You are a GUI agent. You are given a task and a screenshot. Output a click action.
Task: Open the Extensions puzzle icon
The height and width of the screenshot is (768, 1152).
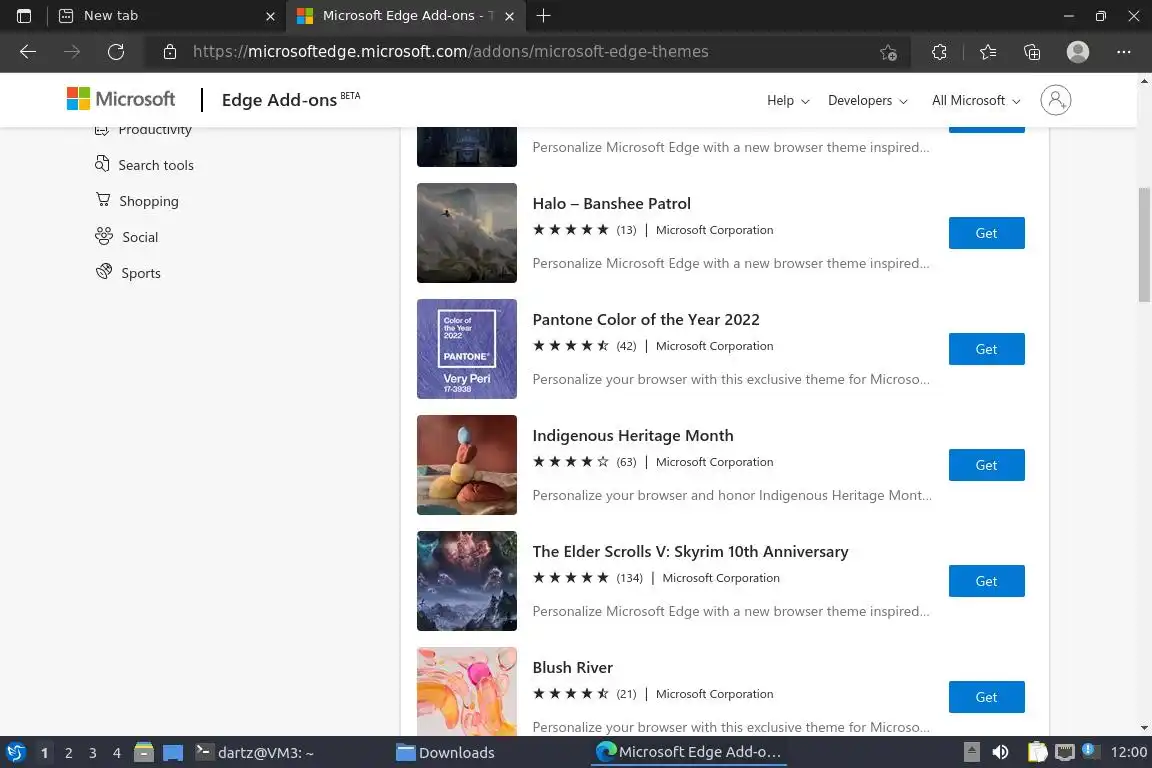point(939,52)
